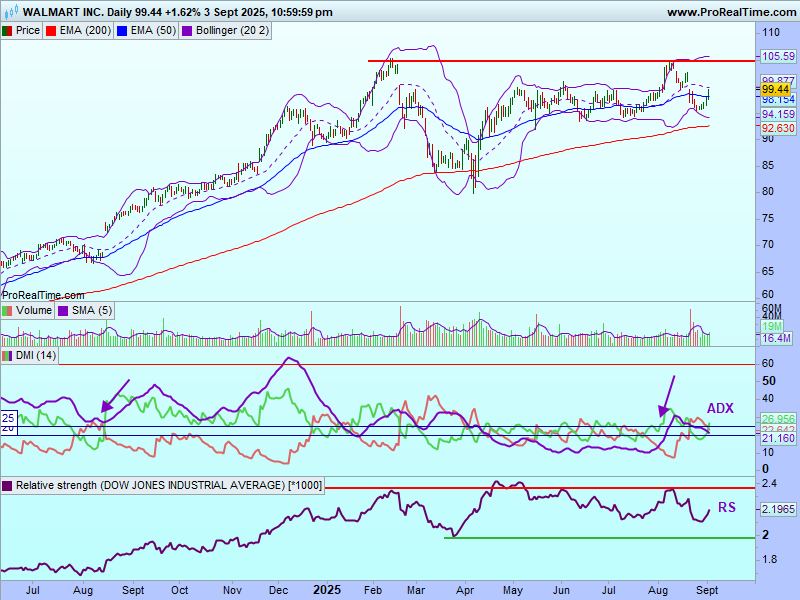
Task: Click the Mar label on time axis
Action: [416, 590]
